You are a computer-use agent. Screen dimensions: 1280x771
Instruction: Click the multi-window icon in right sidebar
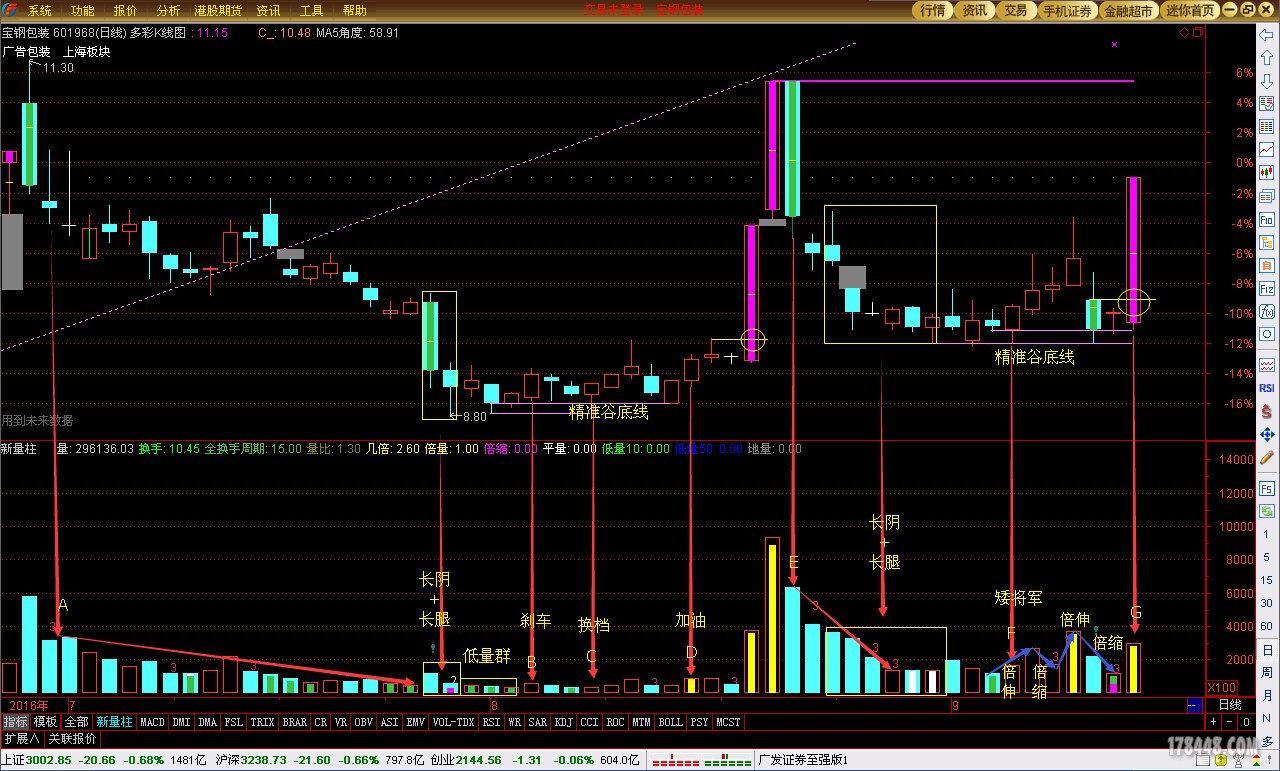click(1266, 195)
